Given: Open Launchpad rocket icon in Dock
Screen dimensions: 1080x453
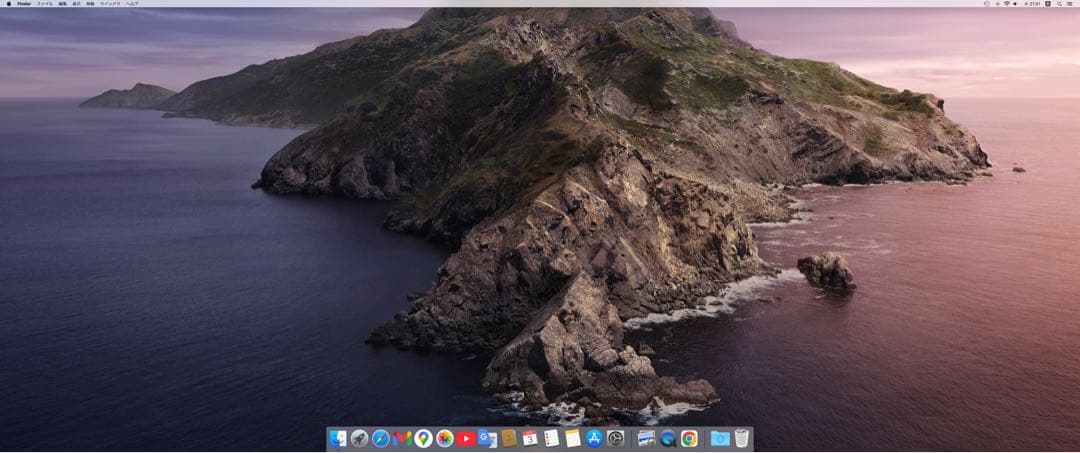Looking at the screenshot, I should (359, 438).
